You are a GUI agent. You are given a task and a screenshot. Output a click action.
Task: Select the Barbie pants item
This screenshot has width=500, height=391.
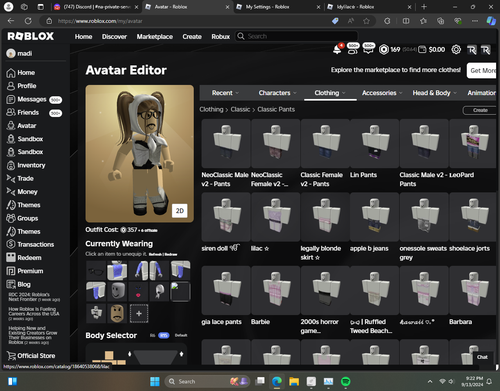point(275,296)
